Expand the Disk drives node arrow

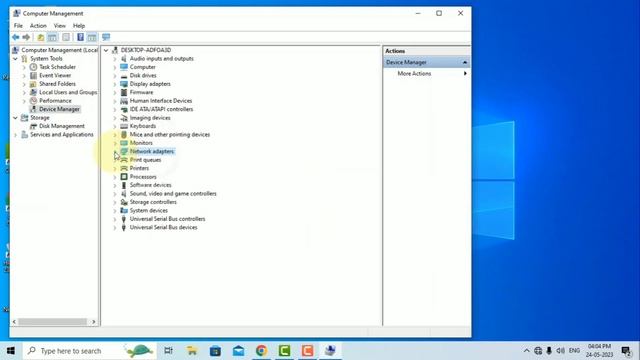click(x=115, y=76)
